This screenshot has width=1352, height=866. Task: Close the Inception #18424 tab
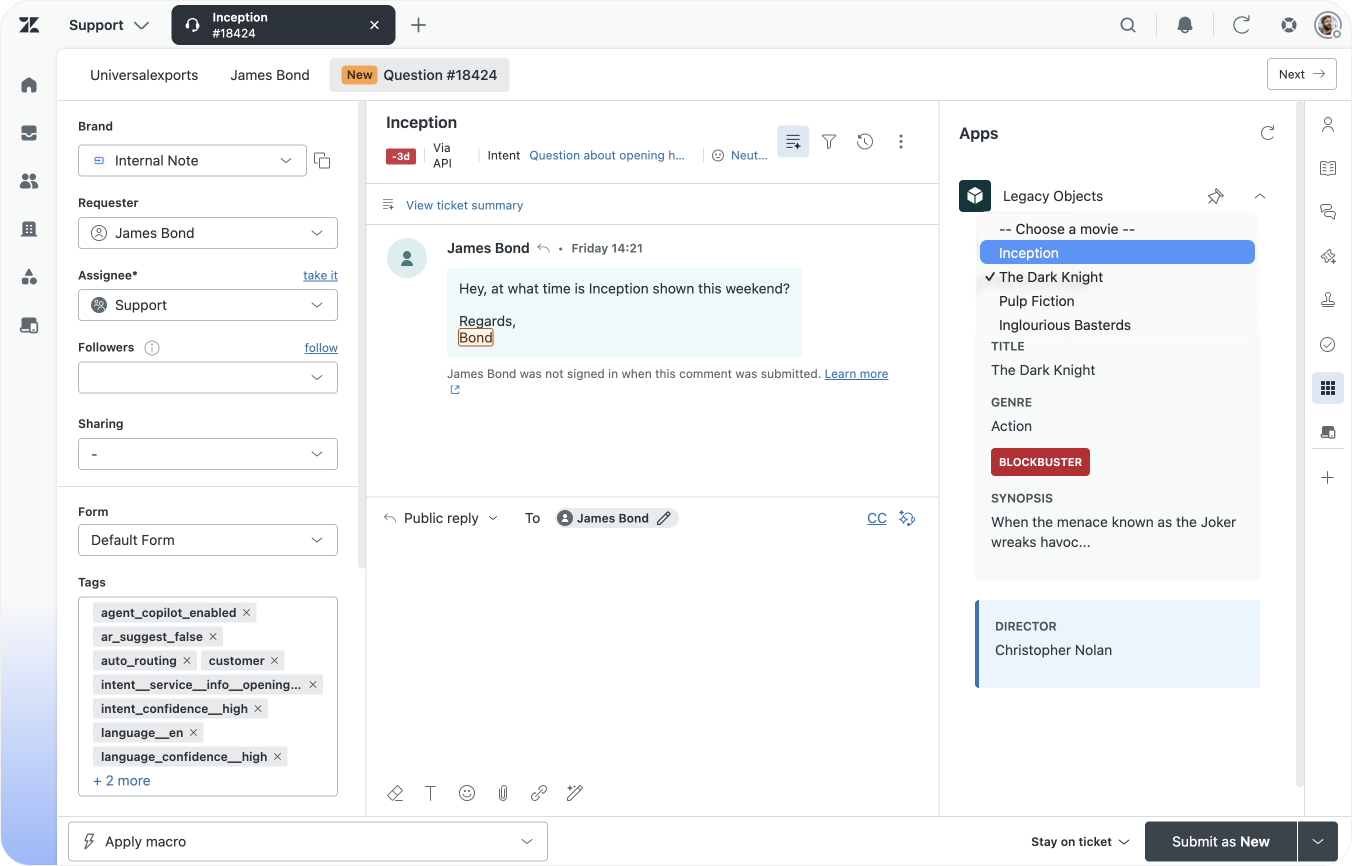tap(374, 25)
